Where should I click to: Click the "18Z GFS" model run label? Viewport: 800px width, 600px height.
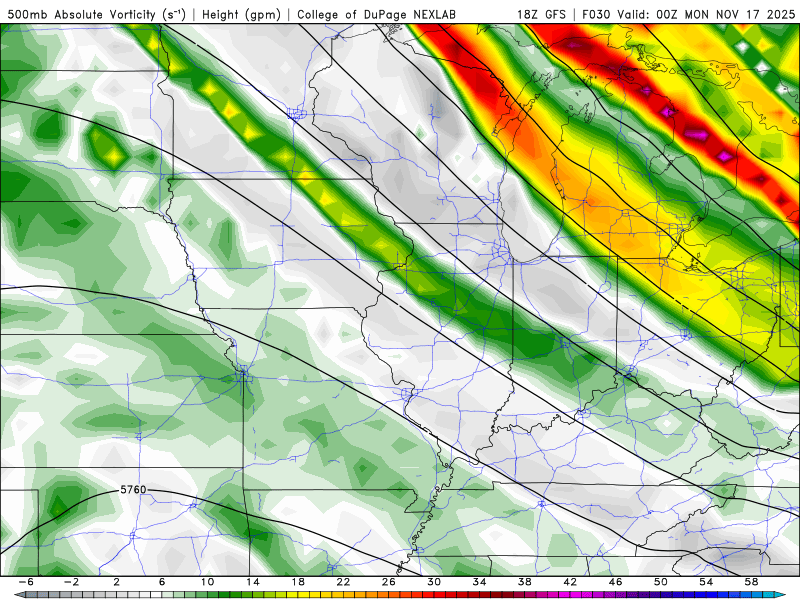coord(541,14)
